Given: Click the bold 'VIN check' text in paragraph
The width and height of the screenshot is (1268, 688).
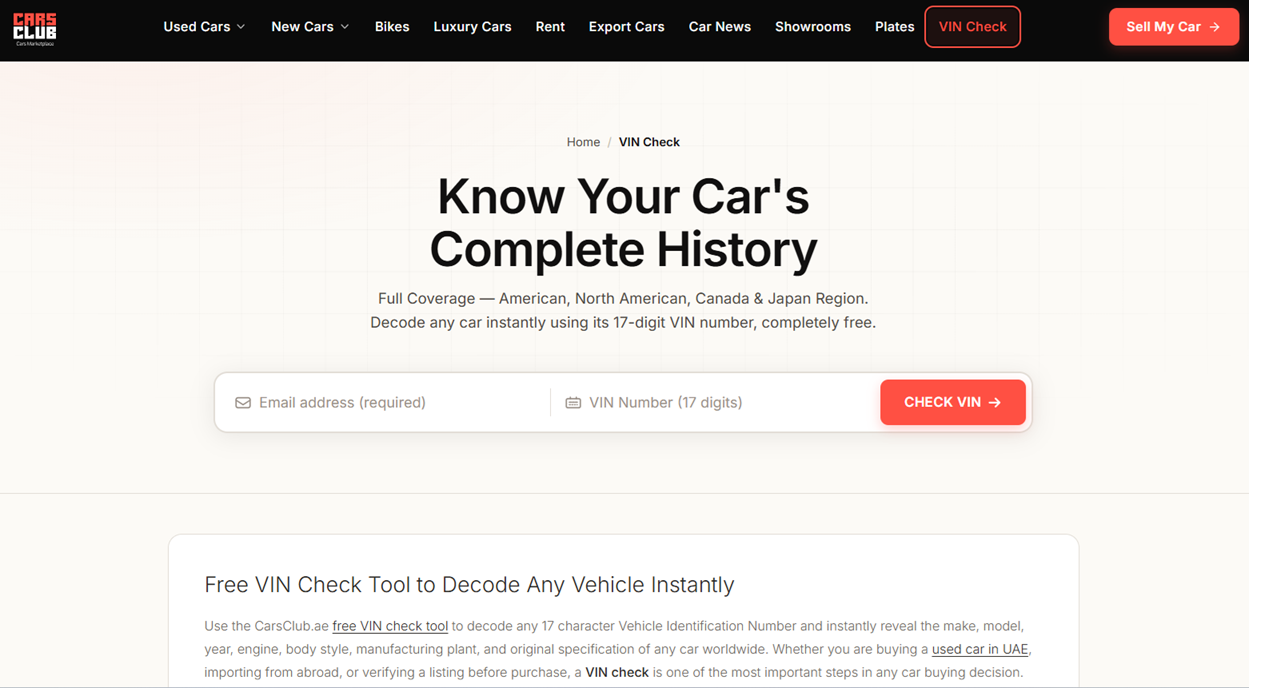Looking at the screenshot, I should click(x=617, y=672).
